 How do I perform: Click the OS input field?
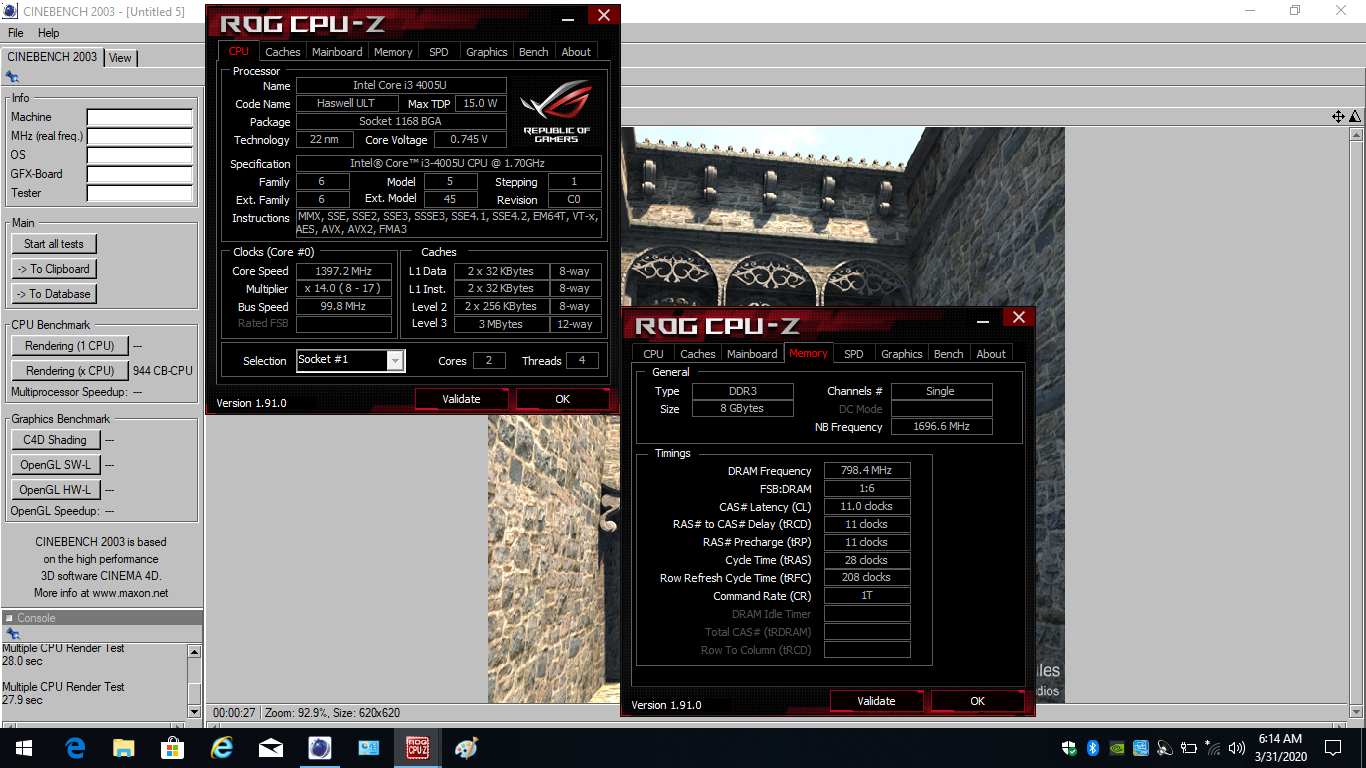coord(139,155)
